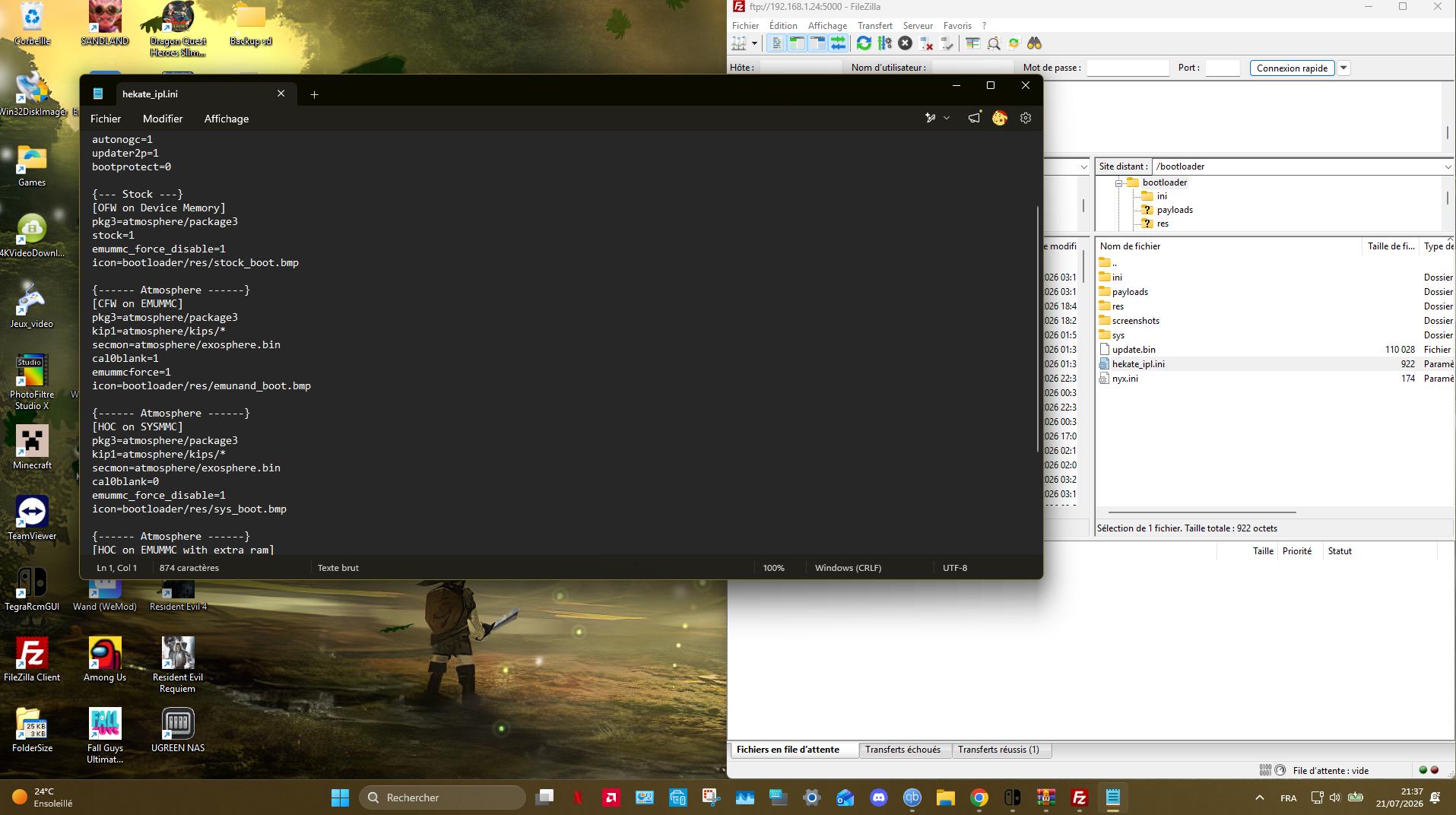This screenshot has height=815, width=1456.
Task: Click Windows (CRLF) line ending indicator
Action: coord(848,568)
